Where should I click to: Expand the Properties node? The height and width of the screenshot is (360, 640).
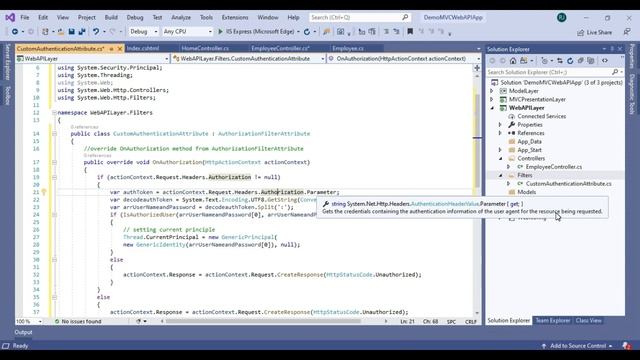click(x=500, y=124)
